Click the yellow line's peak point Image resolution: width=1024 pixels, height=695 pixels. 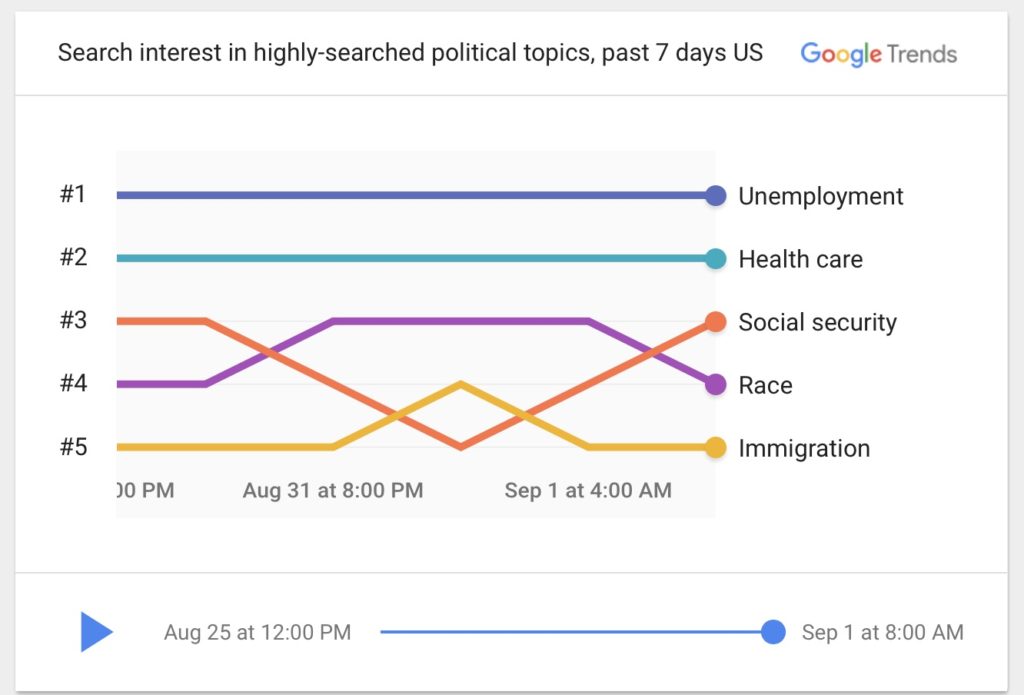tap(460, 383)
